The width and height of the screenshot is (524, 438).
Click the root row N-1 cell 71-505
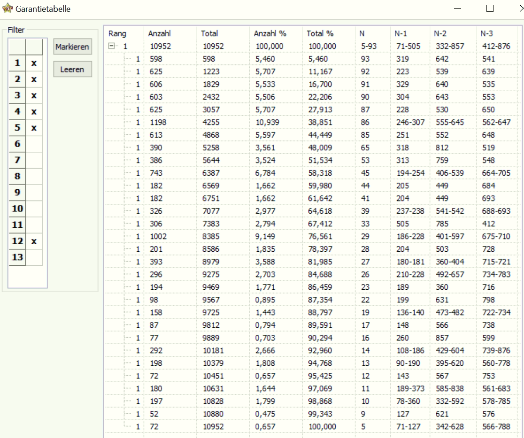(x=408, y=46)
